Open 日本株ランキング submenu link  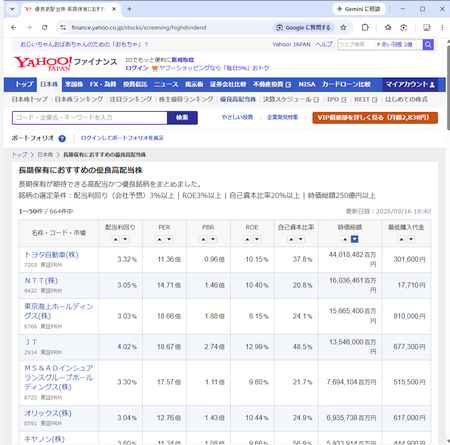click(79, 99)
